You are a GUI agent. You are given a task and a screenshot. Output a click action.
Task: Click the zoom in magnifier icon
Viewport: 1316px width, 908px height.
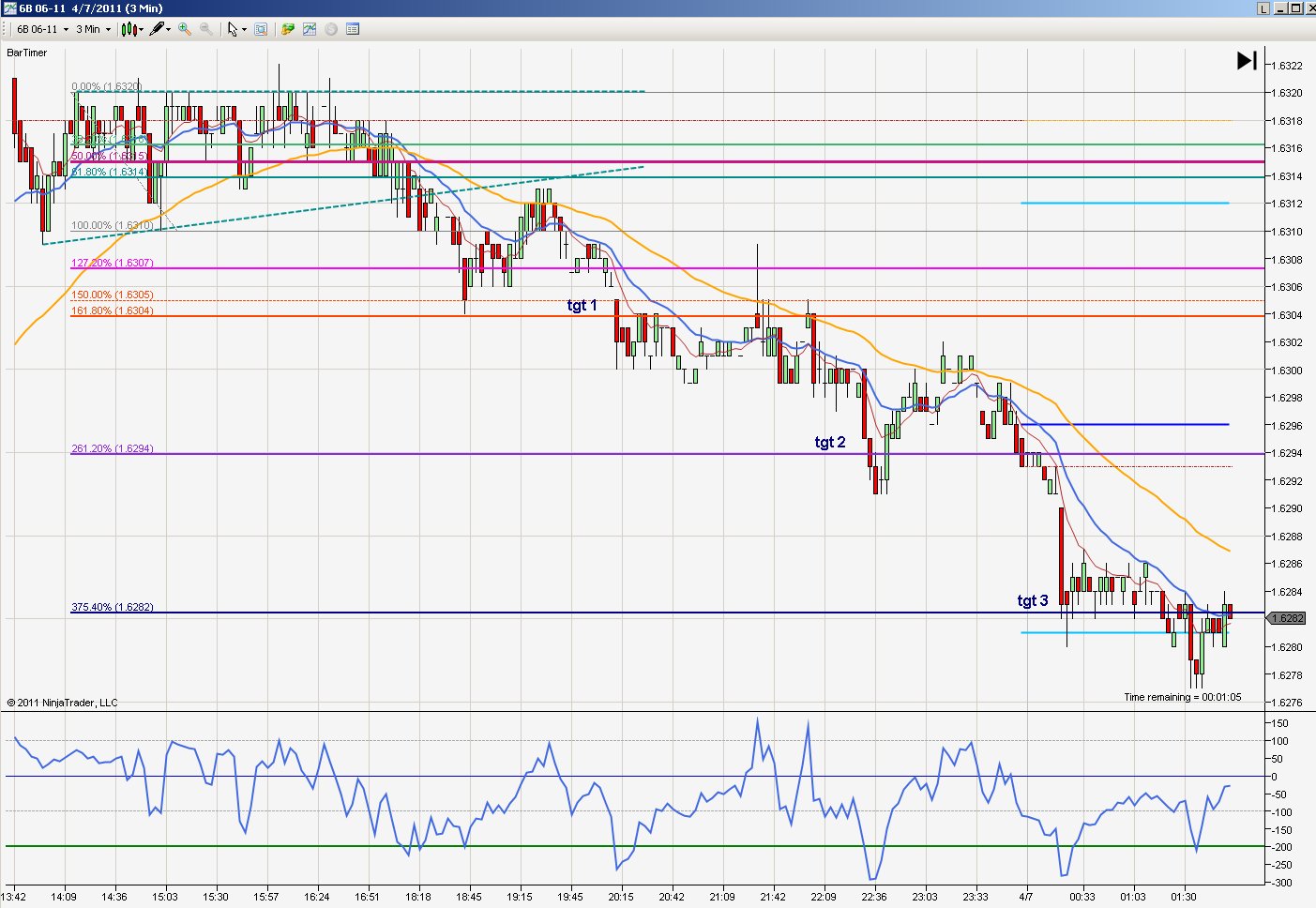tap(185, 29)
